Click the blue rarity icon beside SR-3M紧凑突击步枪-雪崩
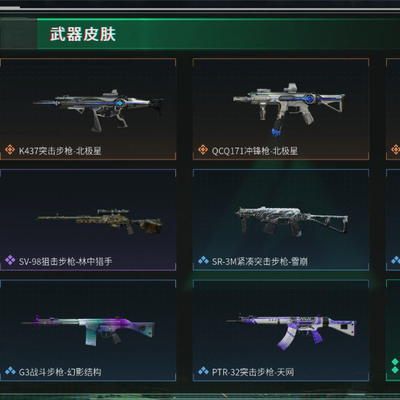This screenshot has width=400, height=400. (x=203, y=260)
